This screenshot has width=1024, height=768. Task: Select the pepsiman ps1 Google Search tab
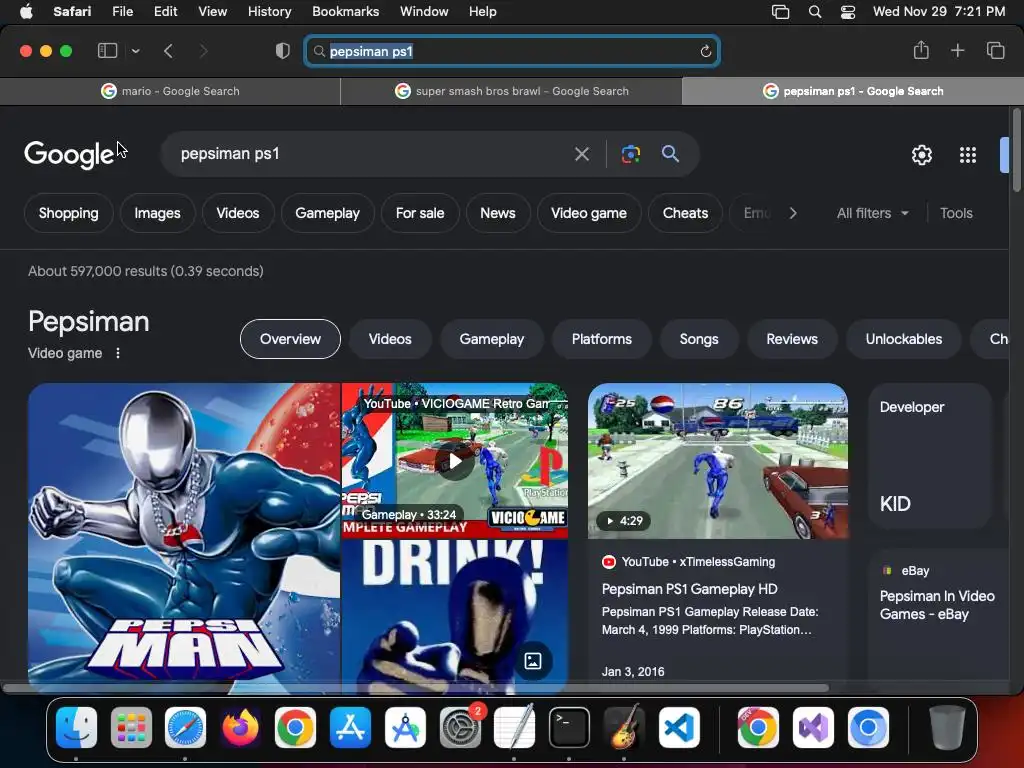tap(853, 91)
